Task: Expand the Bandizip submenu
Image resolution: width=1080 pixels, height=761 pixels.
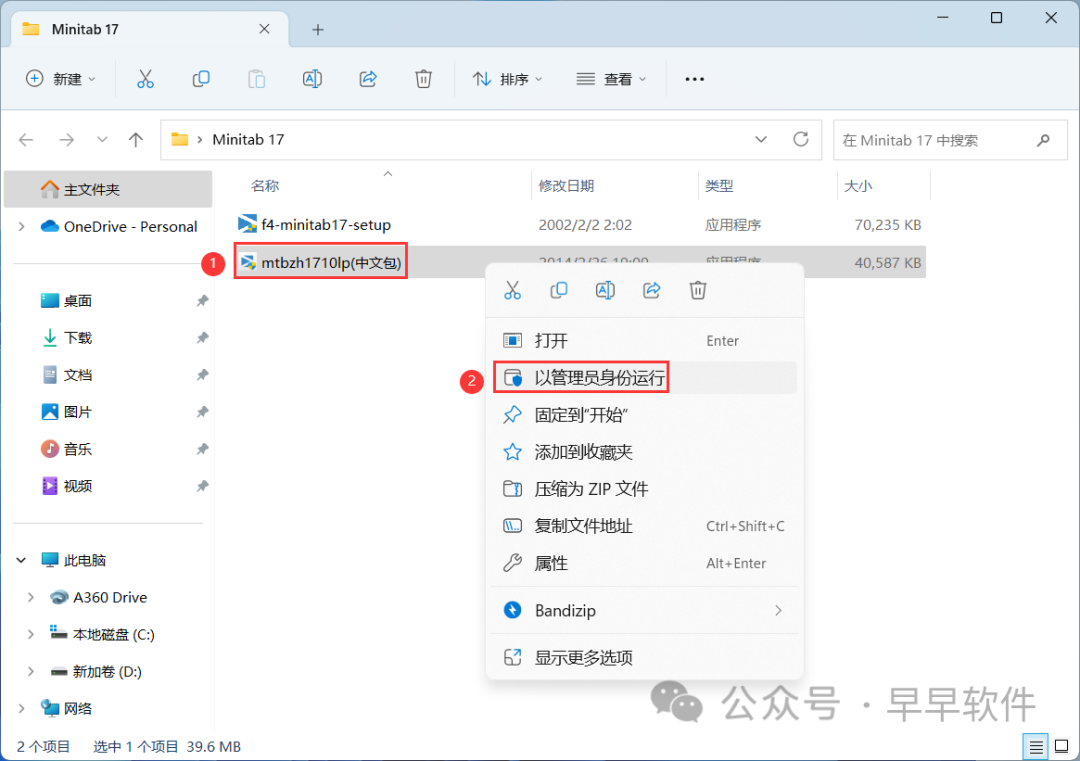Action: point(777,610)
